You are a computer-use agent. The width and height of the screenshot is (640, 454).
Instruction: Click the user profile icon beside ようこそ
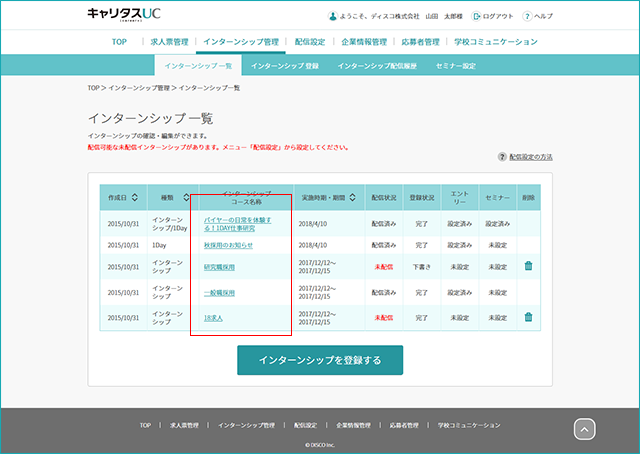point(333,16)
